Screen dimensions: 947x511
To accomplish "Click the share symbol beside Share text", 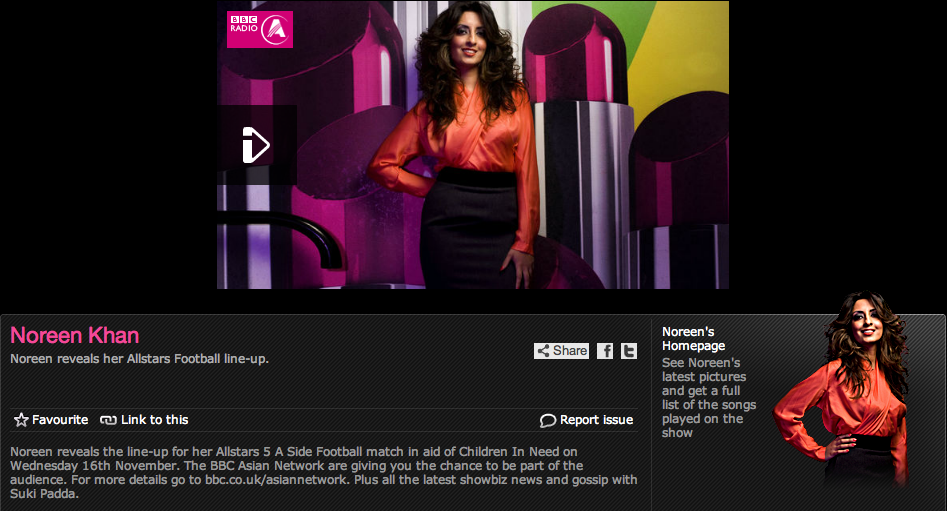I will 544,351.
